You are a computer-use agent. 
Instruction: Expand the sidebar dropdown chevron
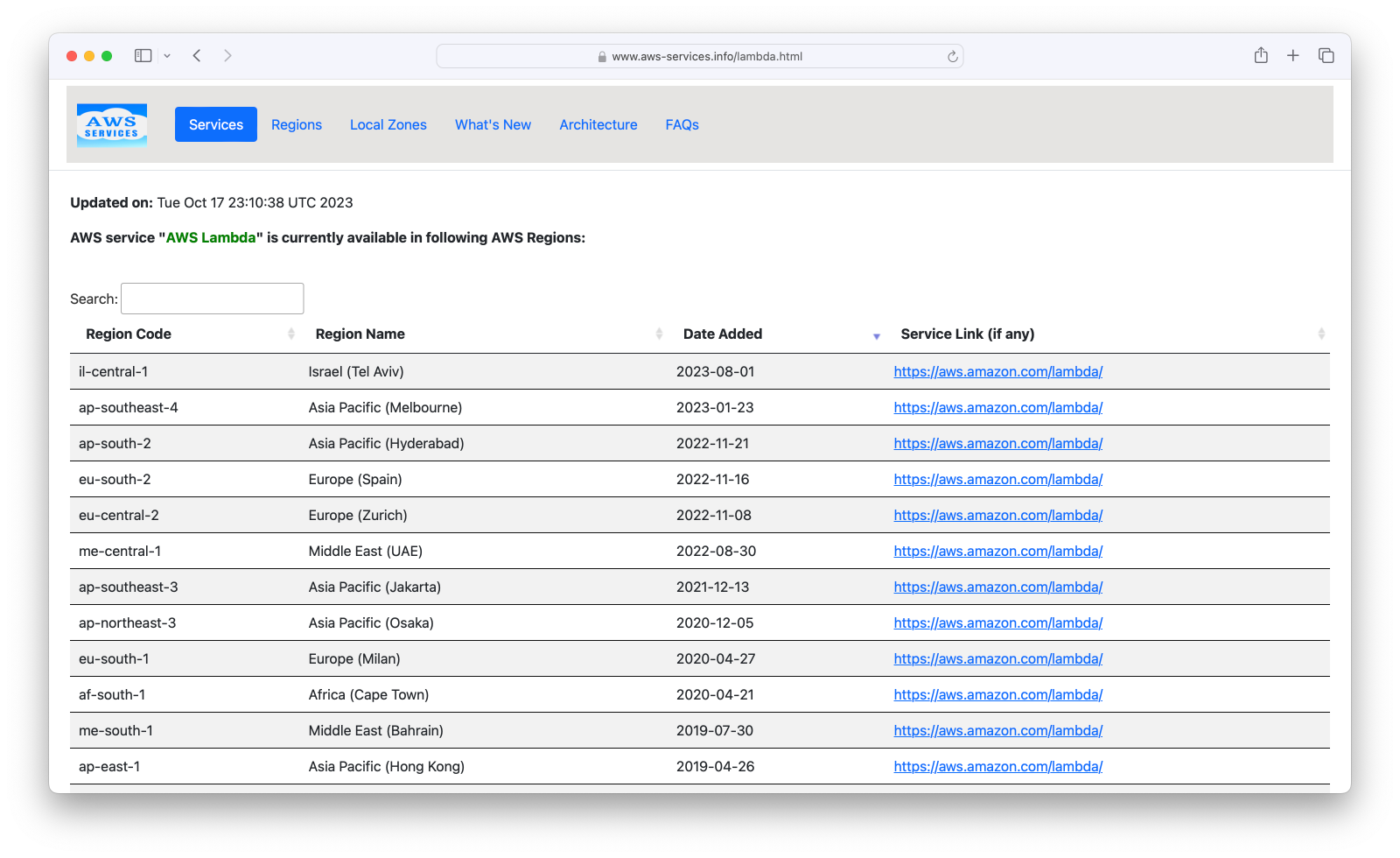pos(167,56)
